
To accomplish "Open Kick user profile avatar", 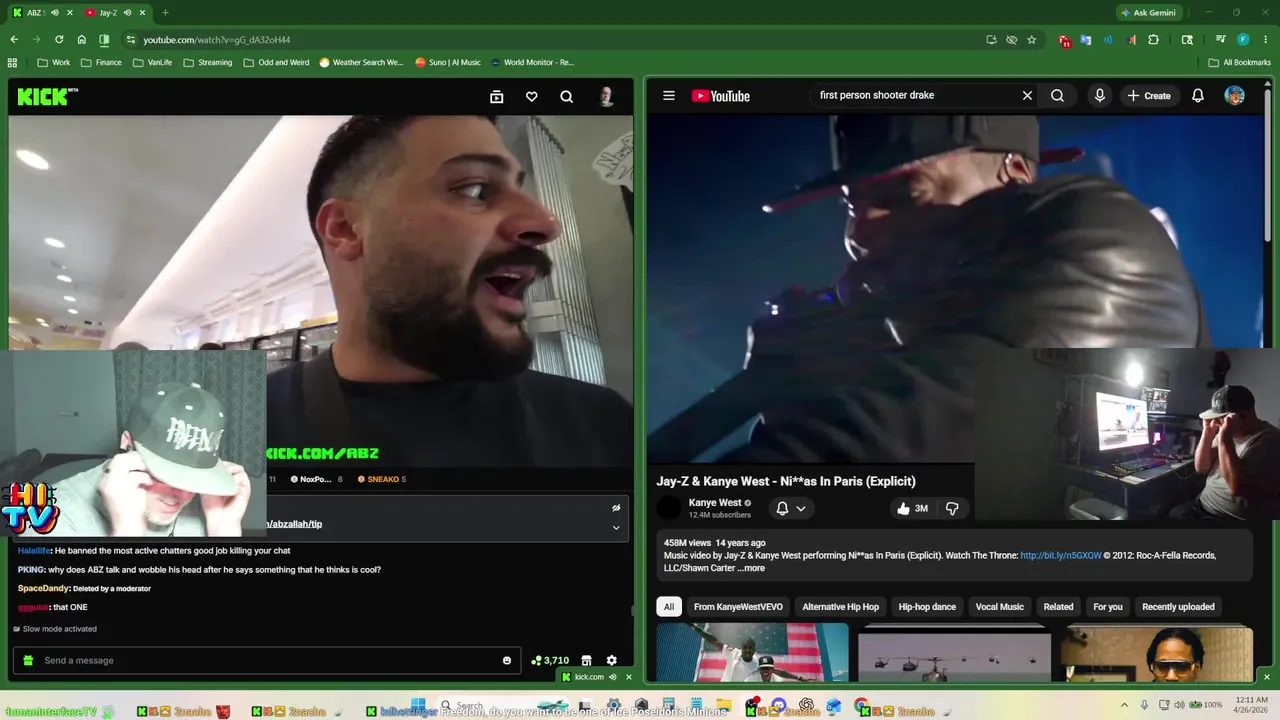I will [606, 97].
